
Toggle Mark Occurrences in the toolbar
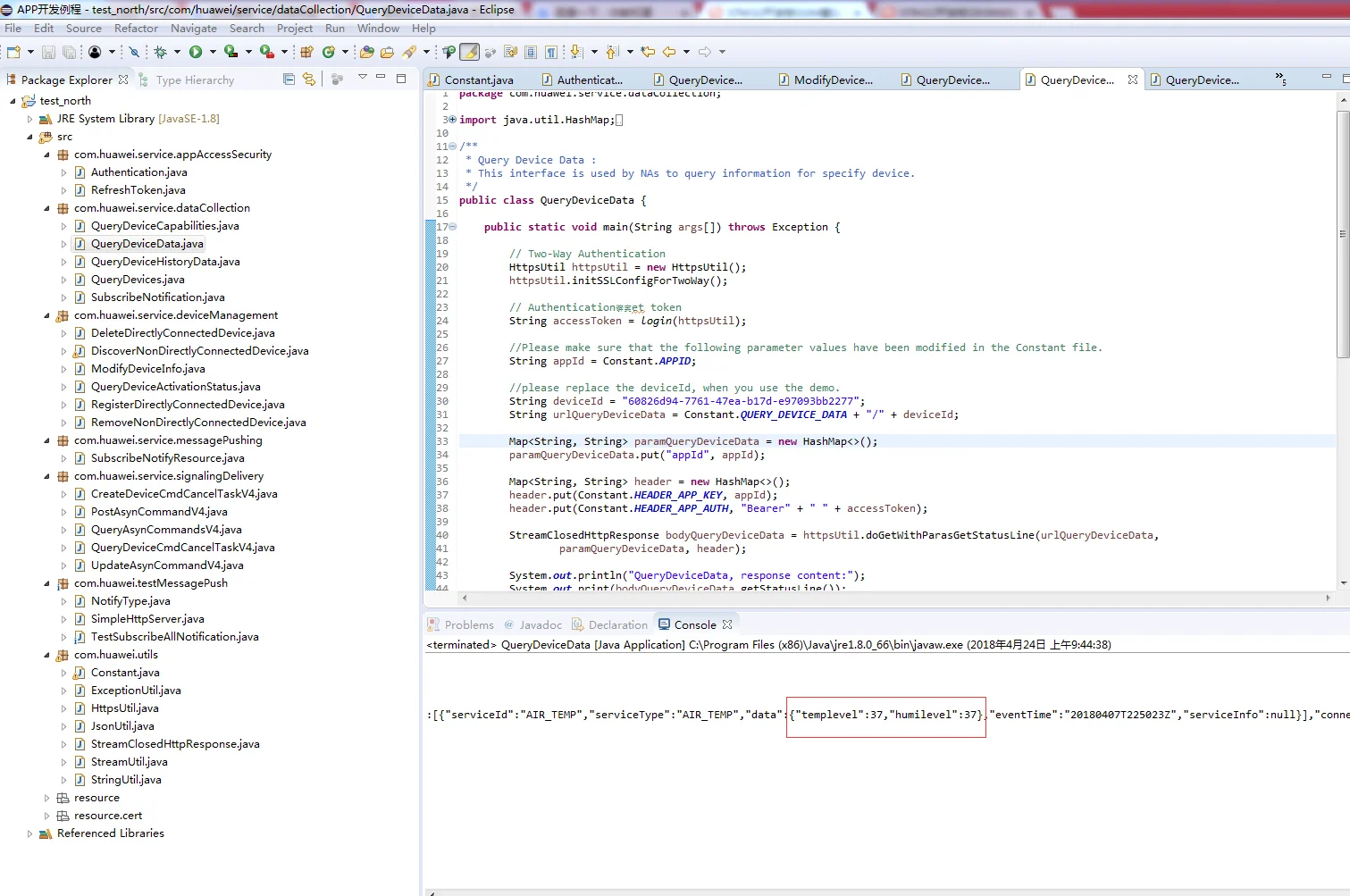click(x=470, y=52)
